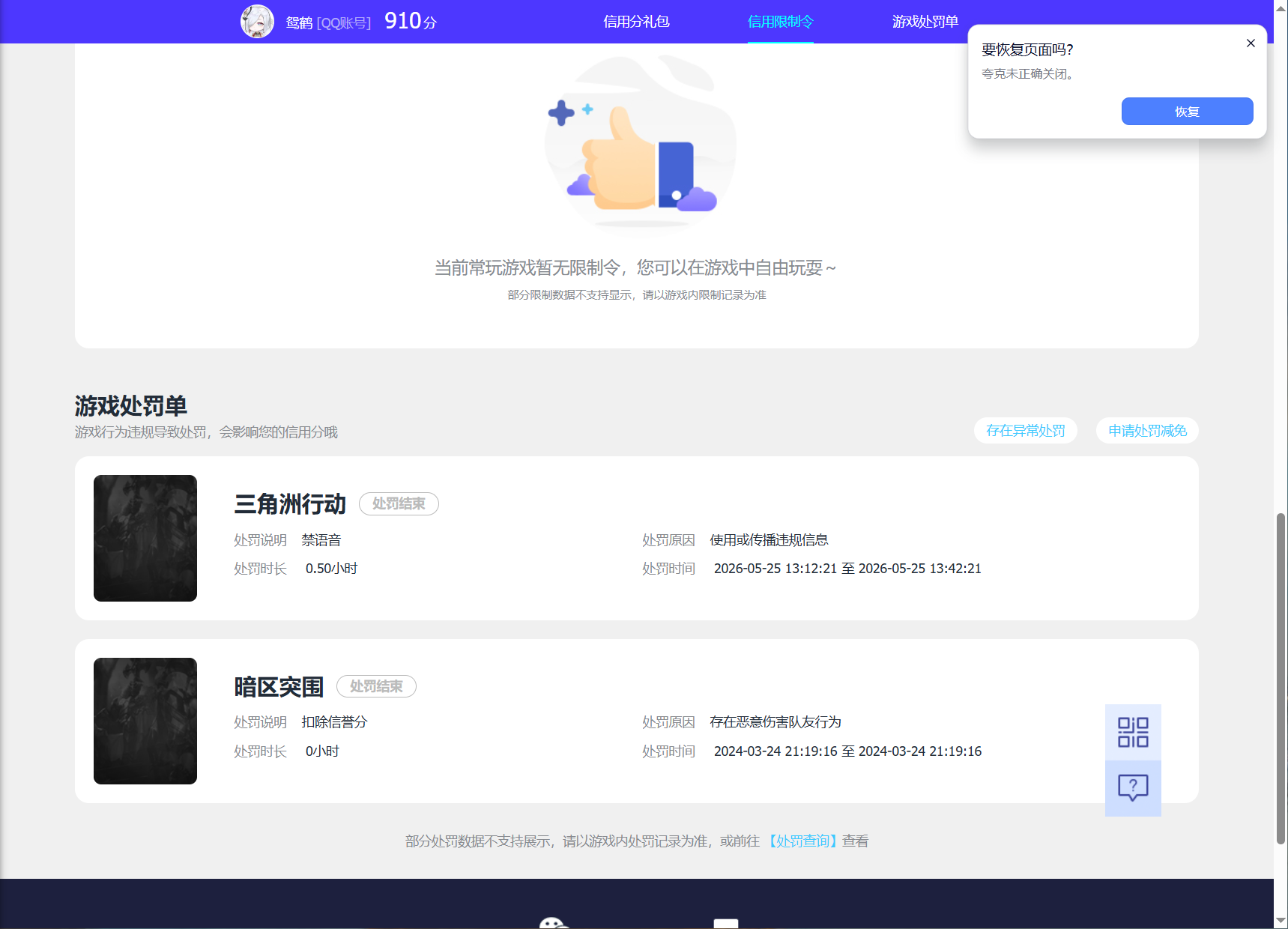The height and width of the screenshot is (929, 1288).
Task: Click 禁语音 punishment description
Action: pos(321,540)
